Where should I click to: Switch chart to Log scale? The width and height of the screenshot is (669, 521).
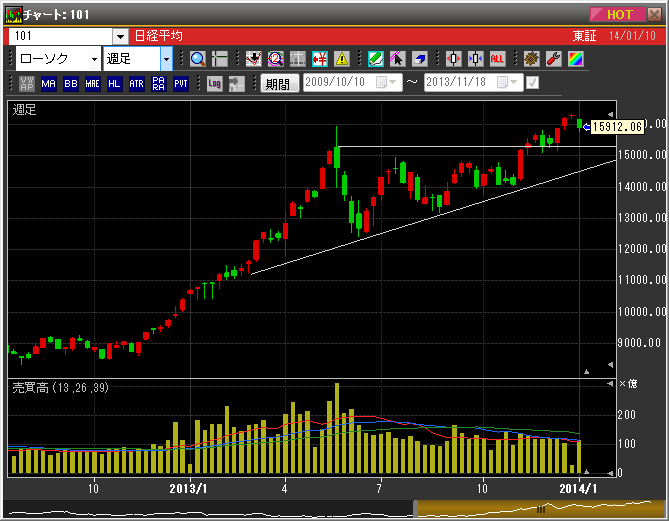tap(215, 84)
